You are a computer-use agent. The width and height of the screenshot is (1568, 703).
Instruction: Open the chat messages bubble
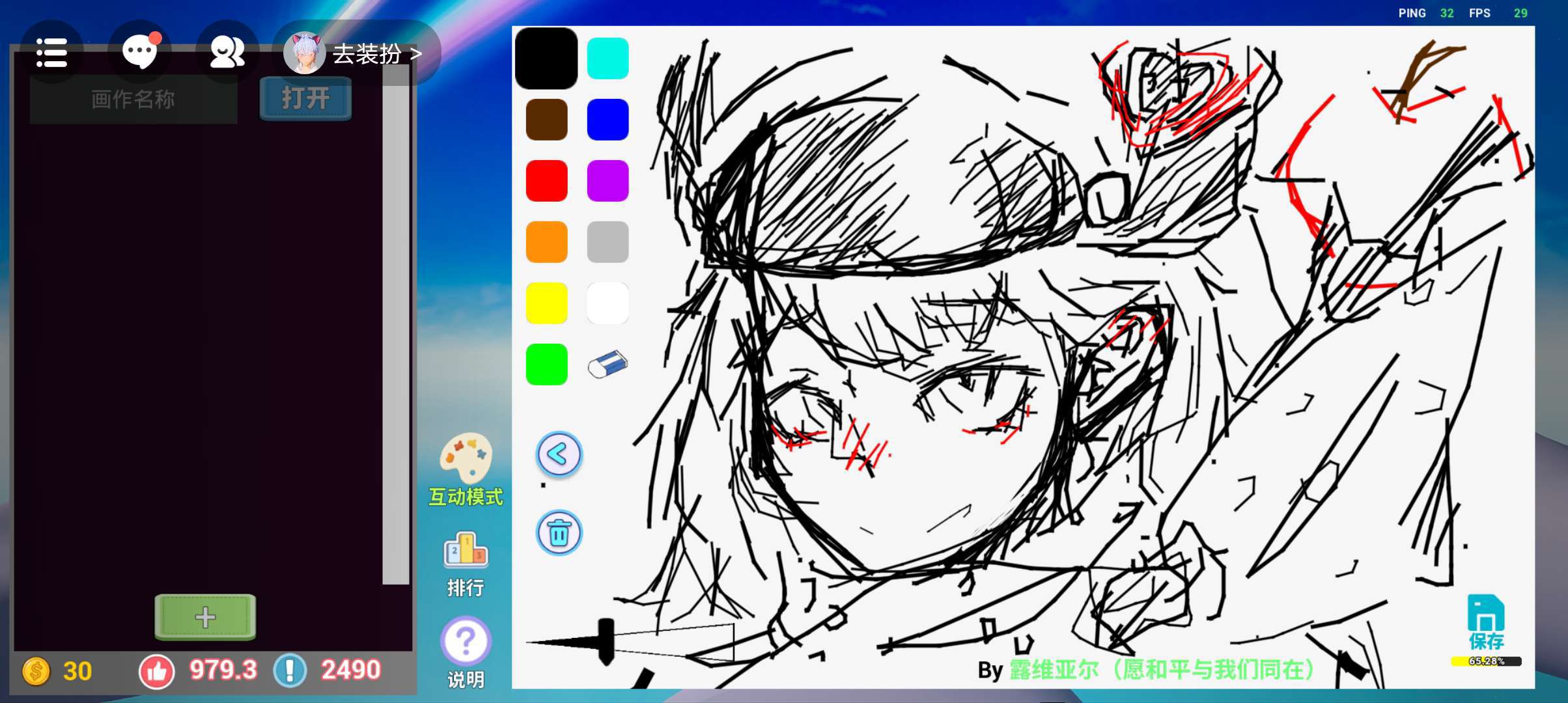(140, 53)
